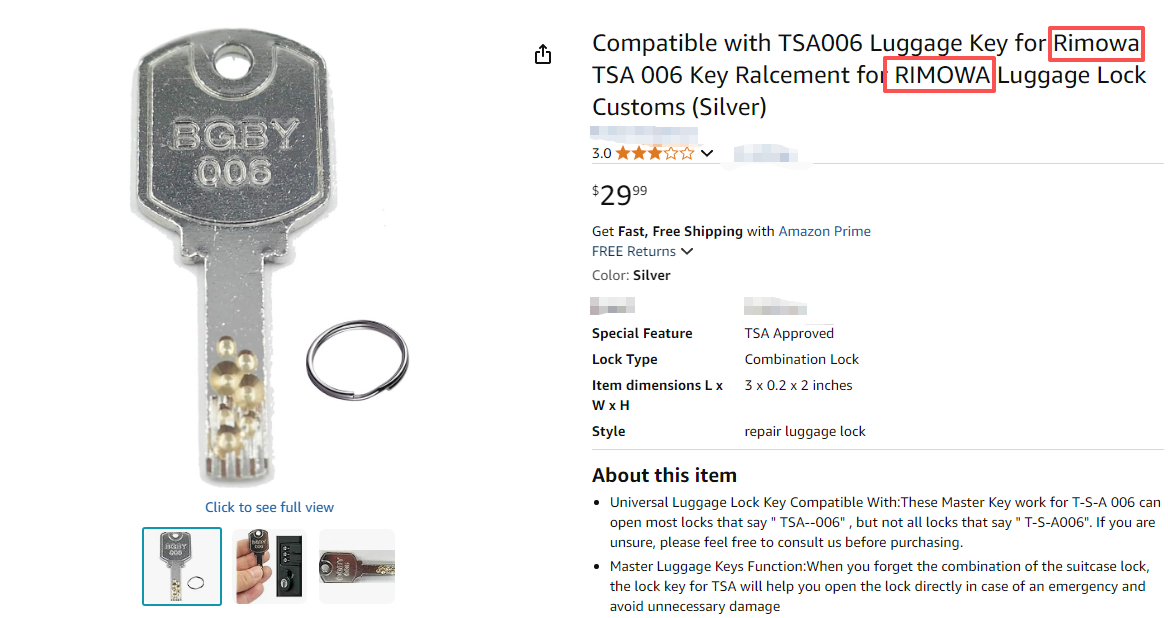Click the highlighted uppercase RIMOWA in the title
The image size is (1168, 618).
pos(939,75)
